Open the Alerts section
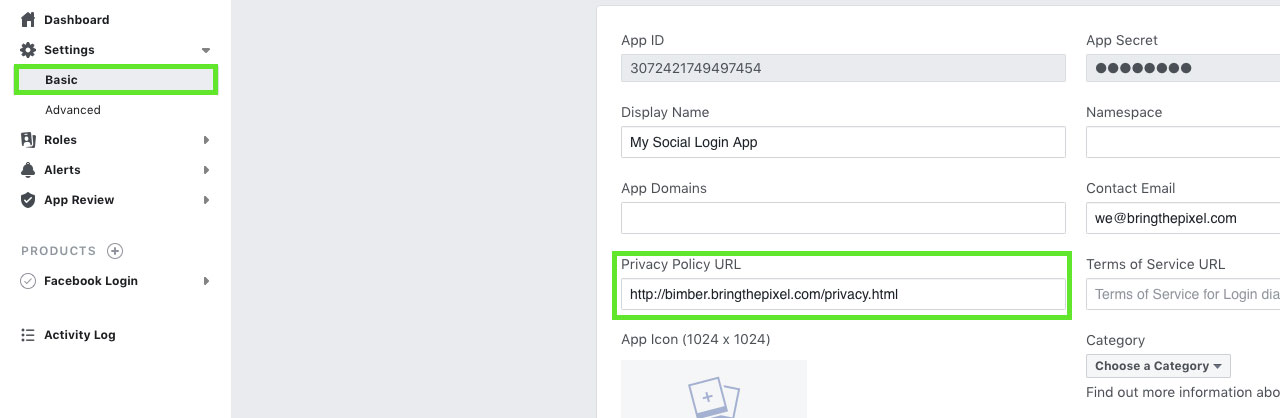The width and height of the screenshot is (1280, 418). (62, 170)
